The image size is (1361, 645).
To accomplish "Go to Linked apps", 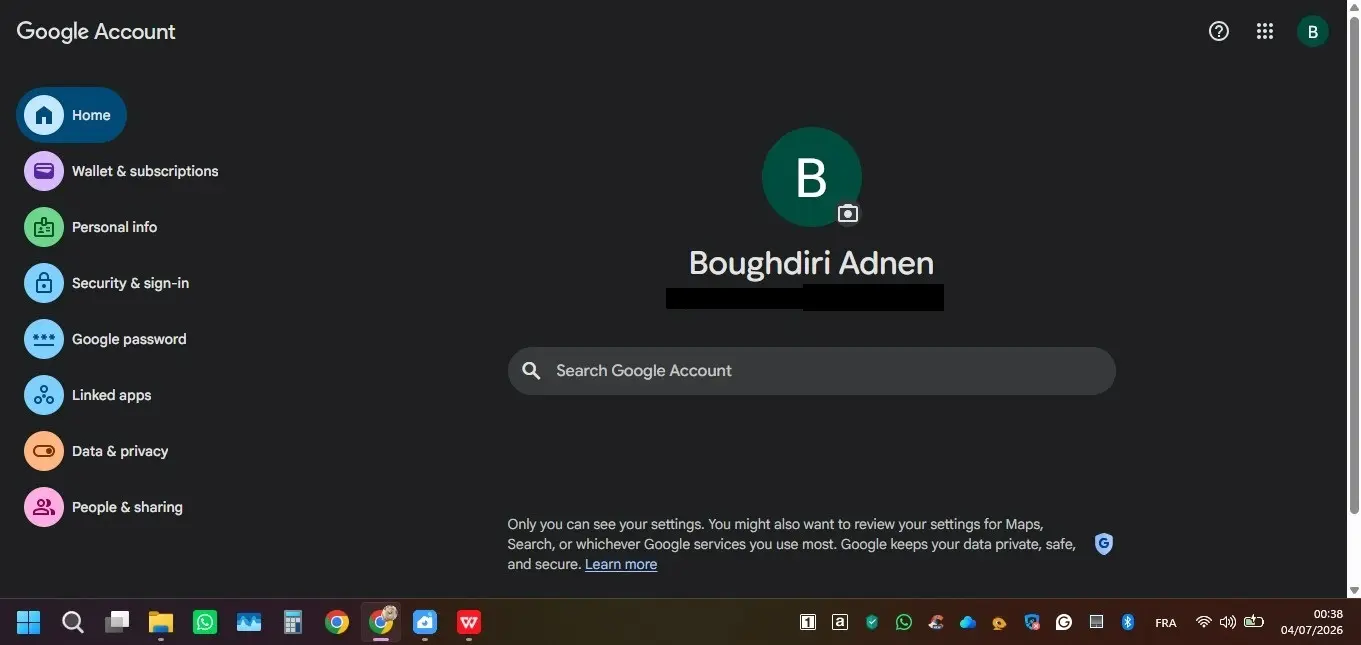I will point(88,395).
